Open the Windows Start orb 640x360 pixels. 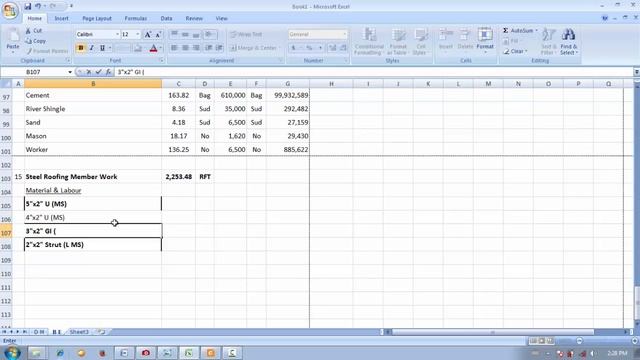point(12,352)
